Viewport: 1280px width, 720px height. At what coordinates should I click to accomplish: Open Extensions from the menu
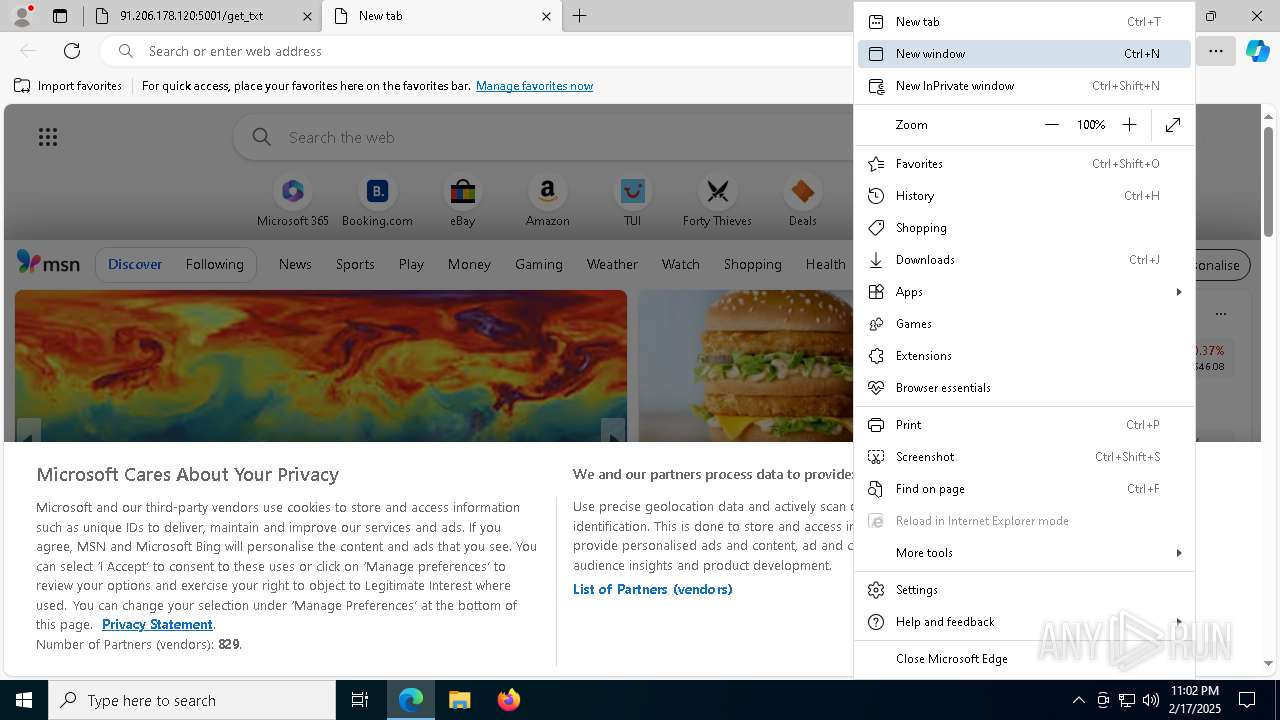[x=1024, y=356]
